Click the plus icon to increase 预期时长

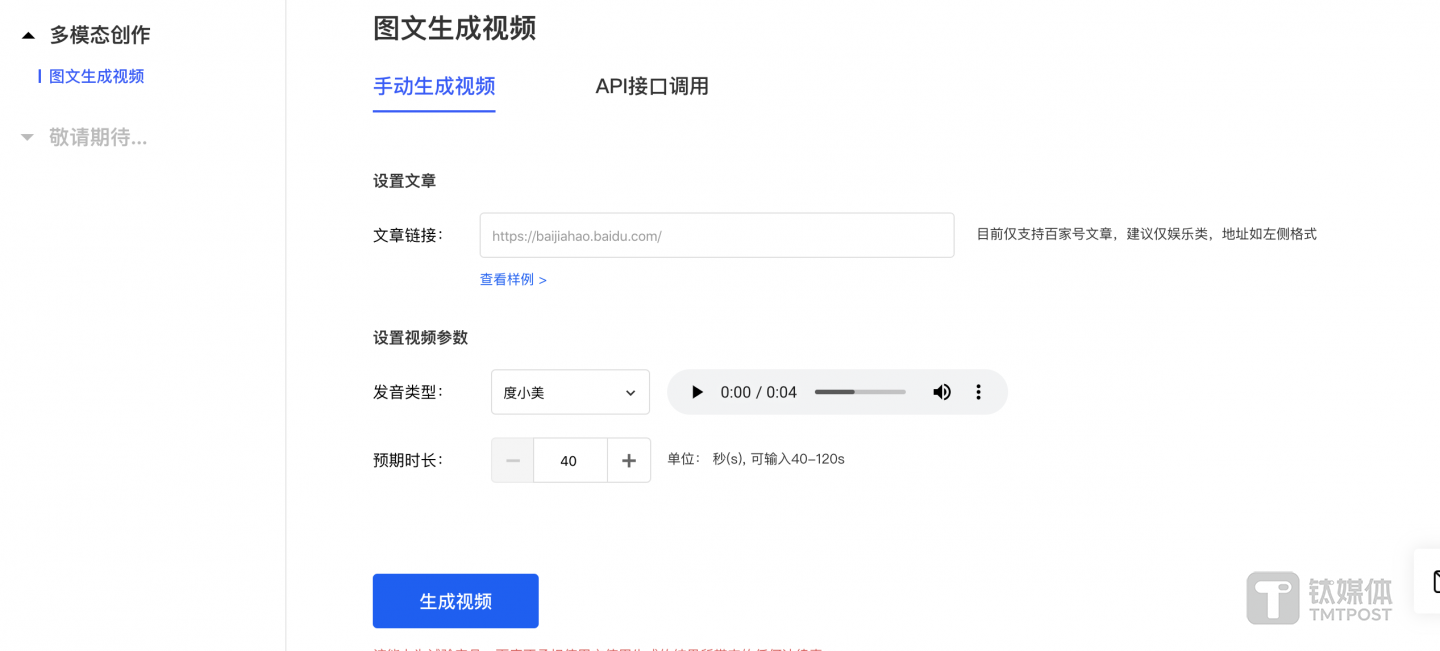click(x=629, y=460)
